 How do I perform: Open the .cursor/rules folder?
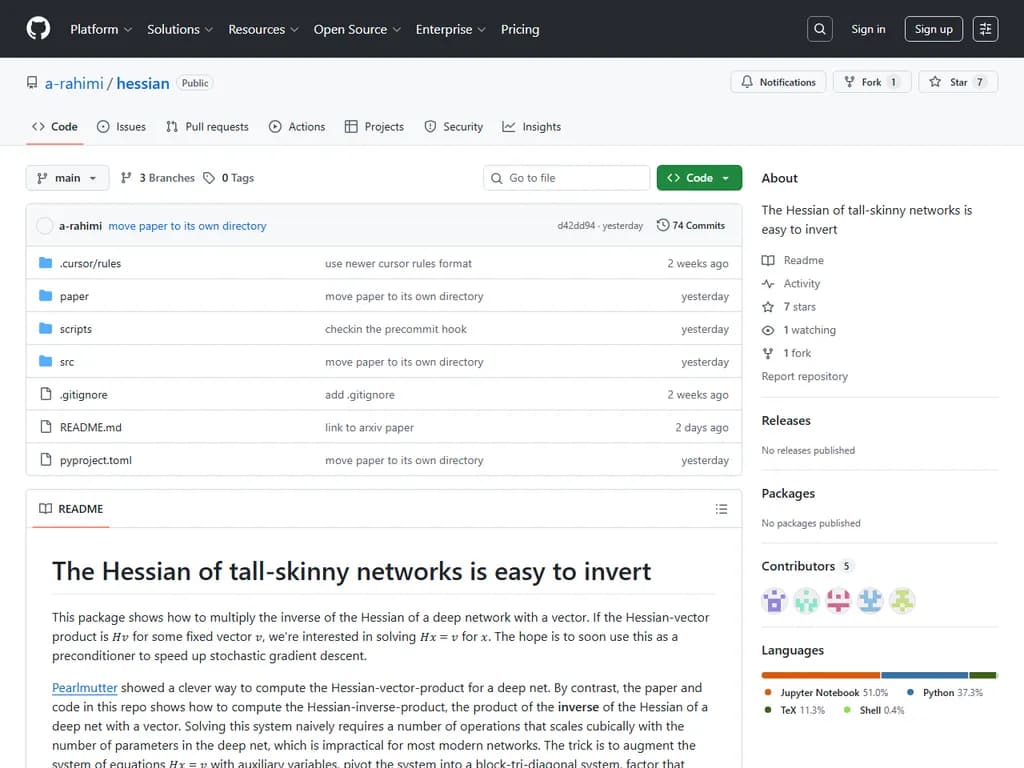pos(90,264)
